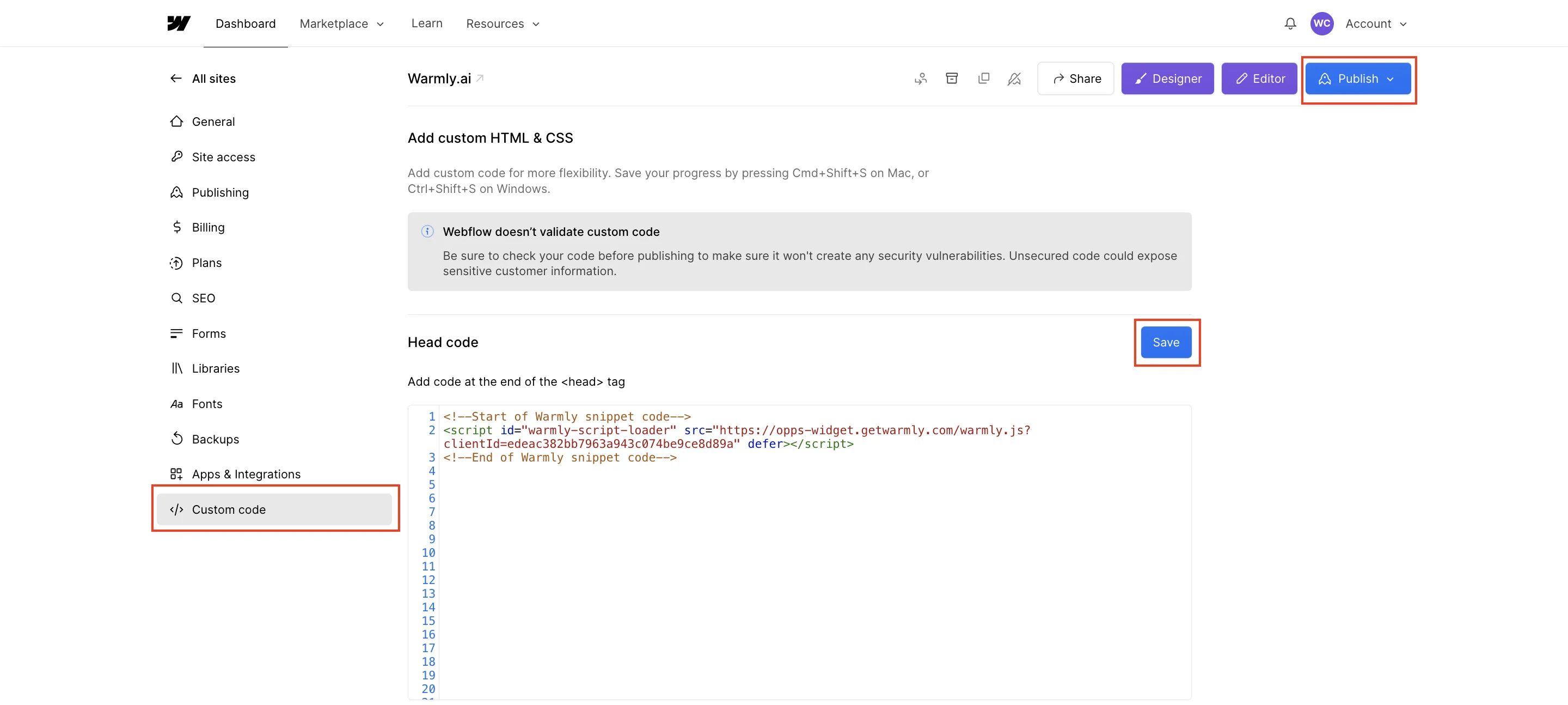Click the Publishing rocket icon
This screenshot has width=1568, height=705.
[176, 192]
